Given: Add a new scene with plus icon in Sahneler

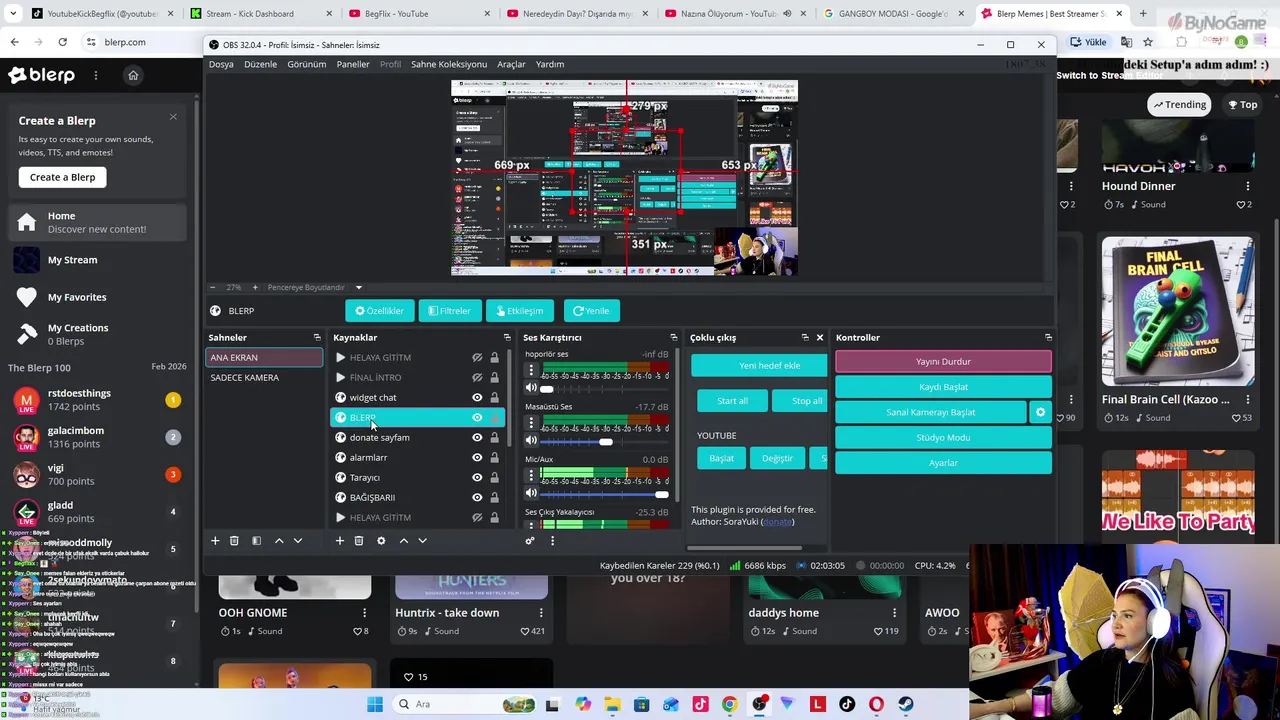Looking at the screenshot, I should [x=214, y=541].
